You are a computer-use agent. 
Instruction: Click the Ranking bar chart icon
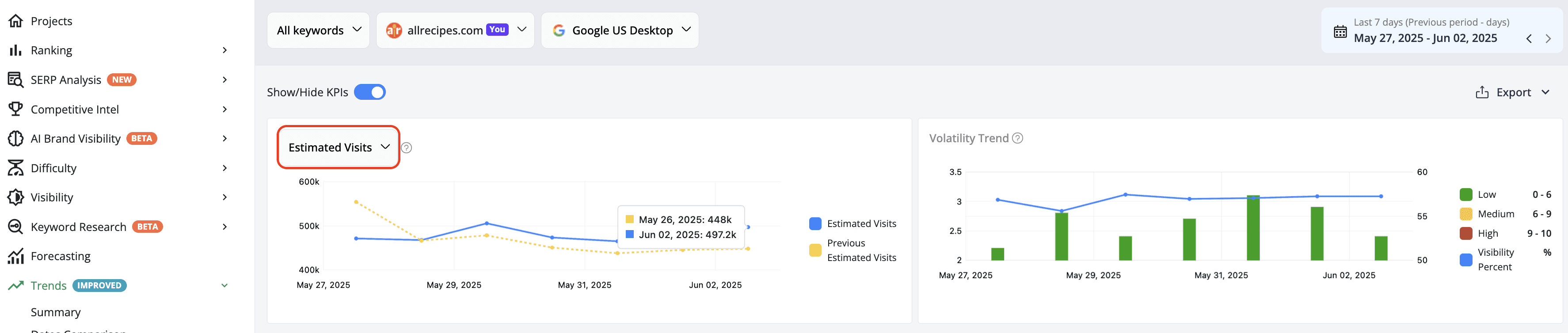coord(16,50)
